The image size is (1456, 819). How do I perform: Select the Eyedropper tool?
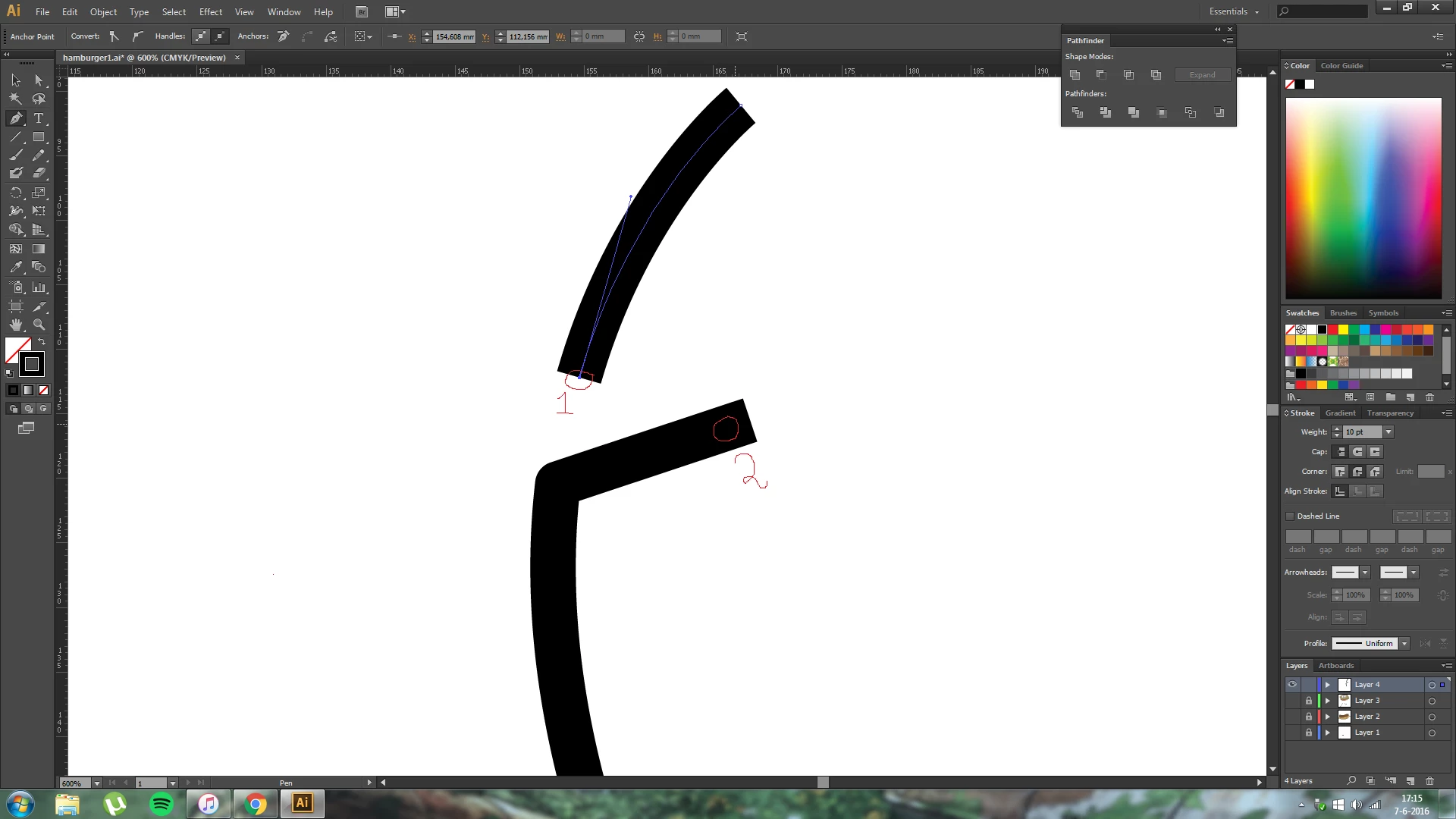point(16,268)
